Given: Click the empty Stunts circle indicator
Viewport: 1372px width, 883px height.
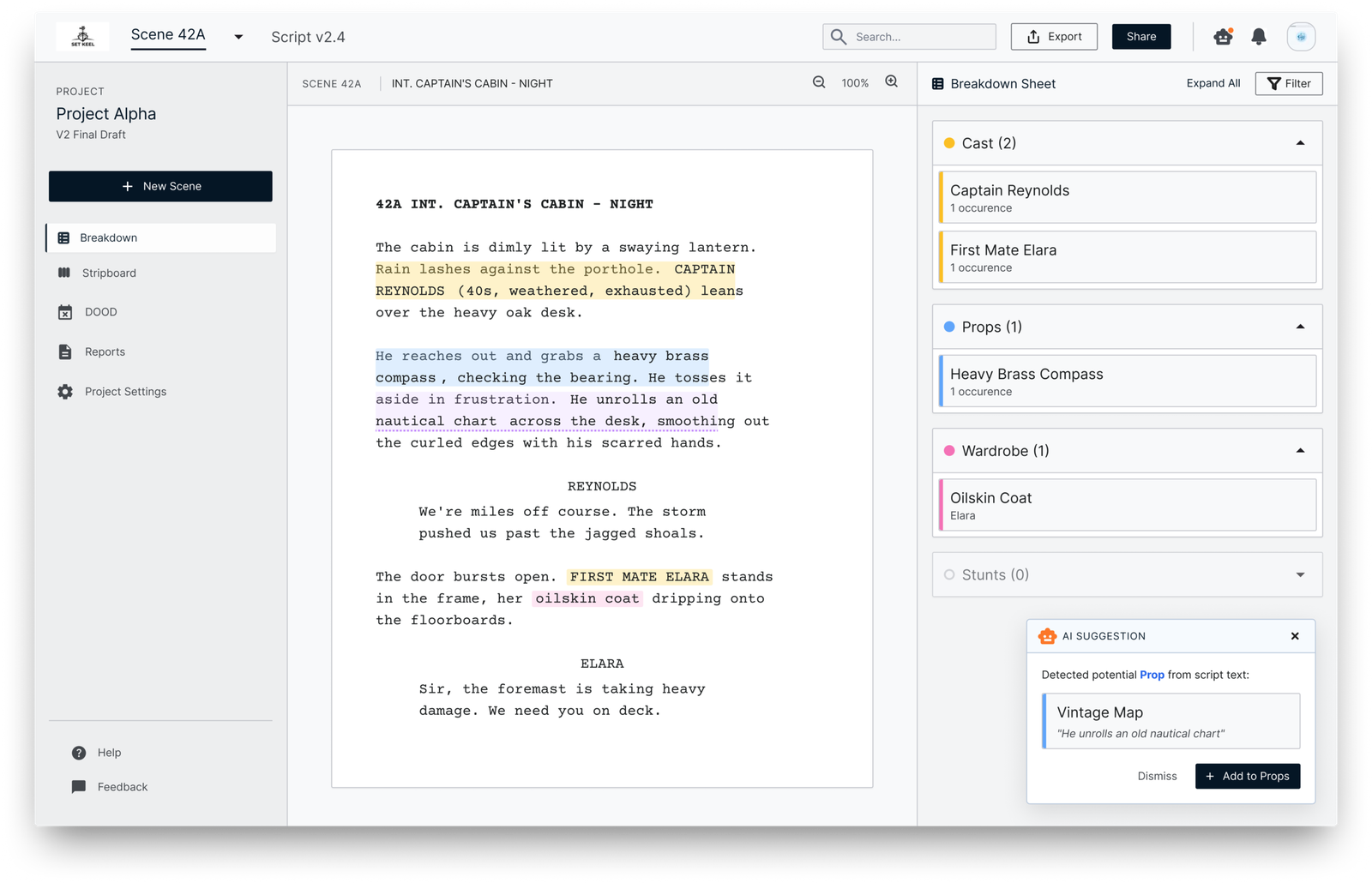Looking at the screenshot, I should 949,574.
